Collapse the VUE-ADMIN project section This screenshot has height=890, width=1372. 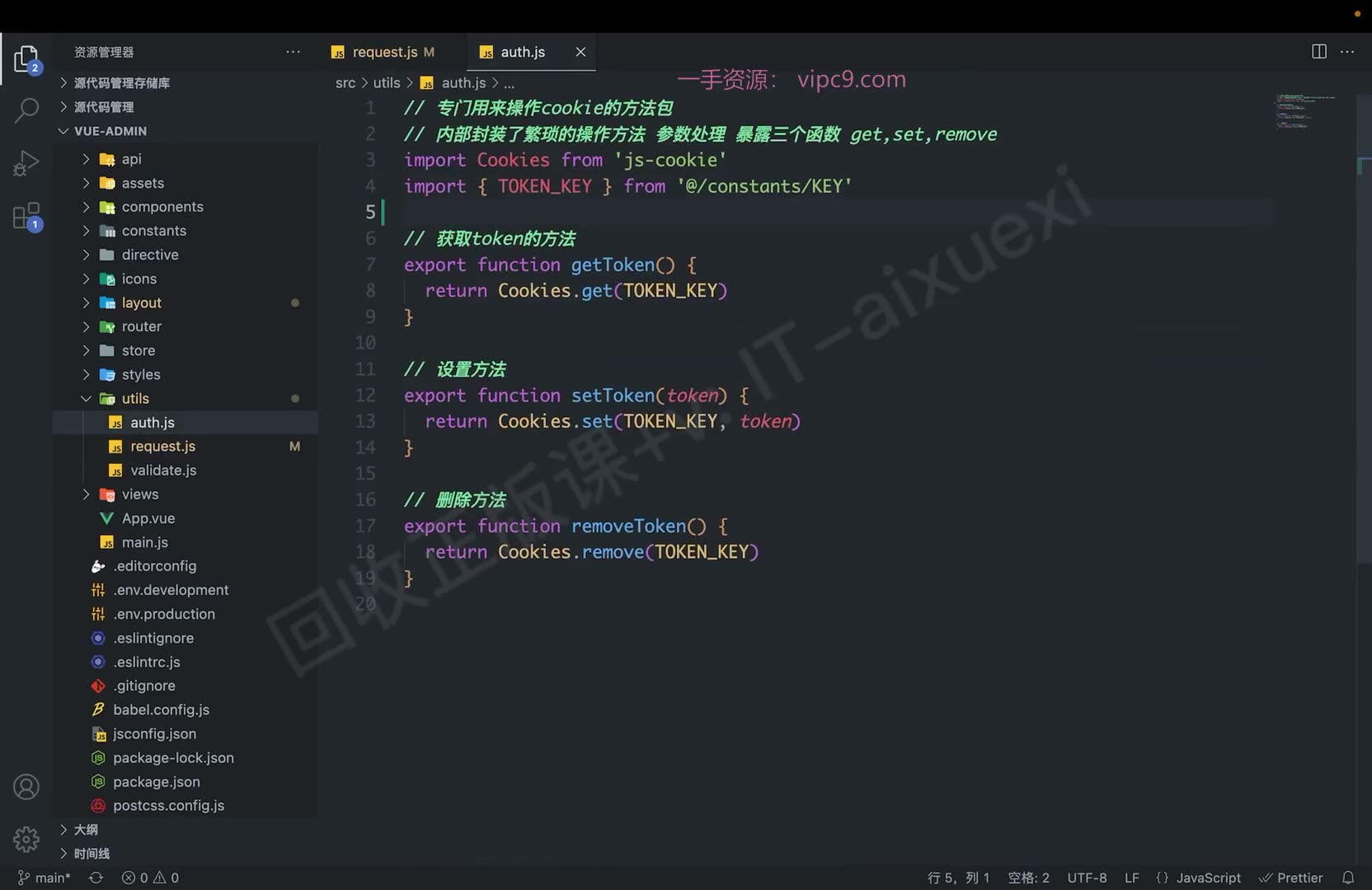(x=185, y=131)
